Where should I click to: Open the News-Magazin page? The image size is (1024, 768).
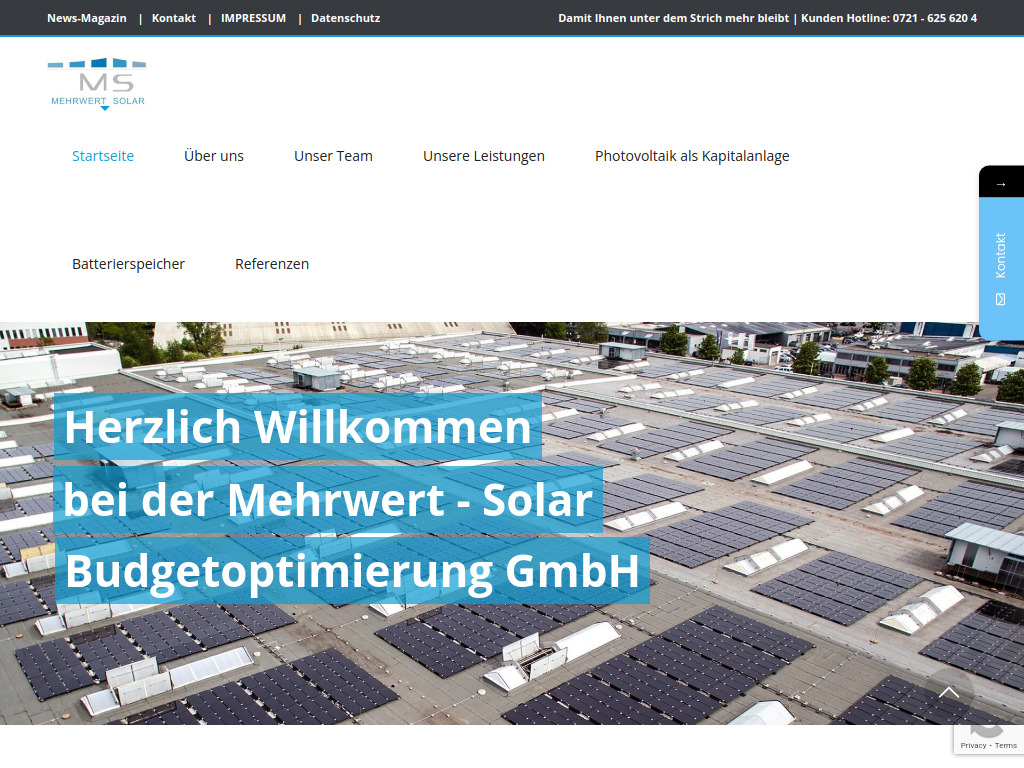87,17
